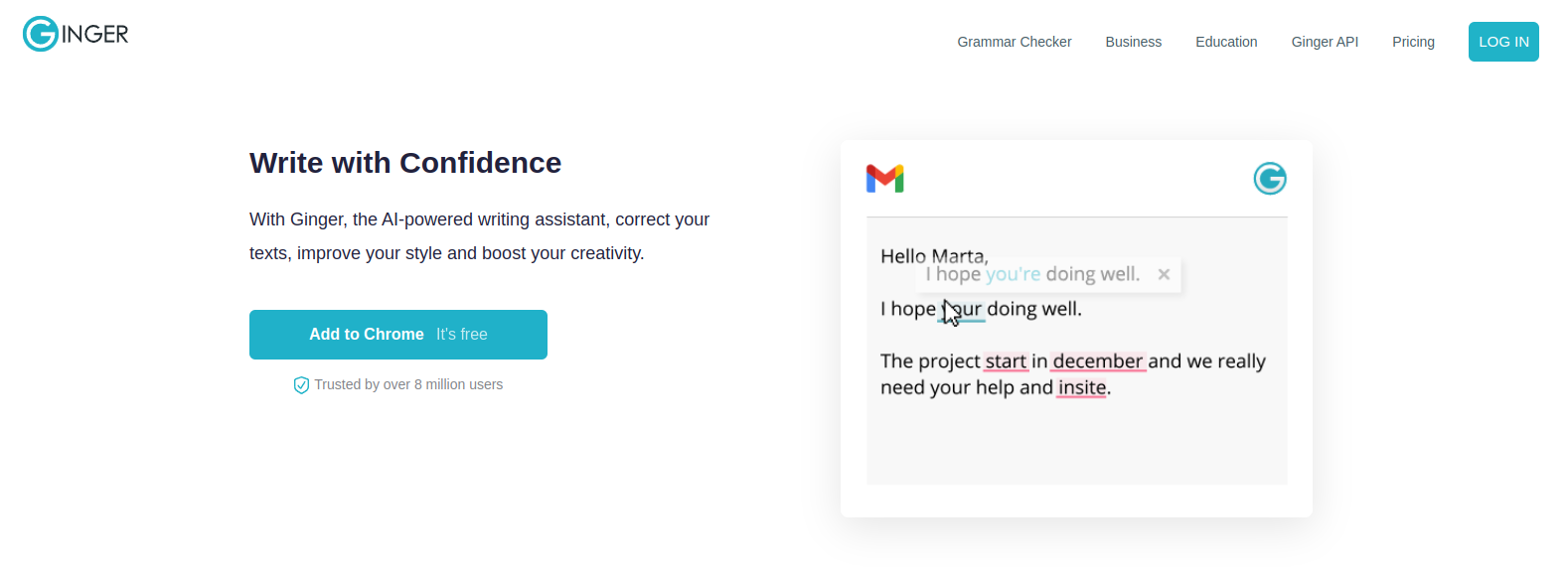
Task: Click the 'Write with Confidence' heading
Action: [405, 163]
